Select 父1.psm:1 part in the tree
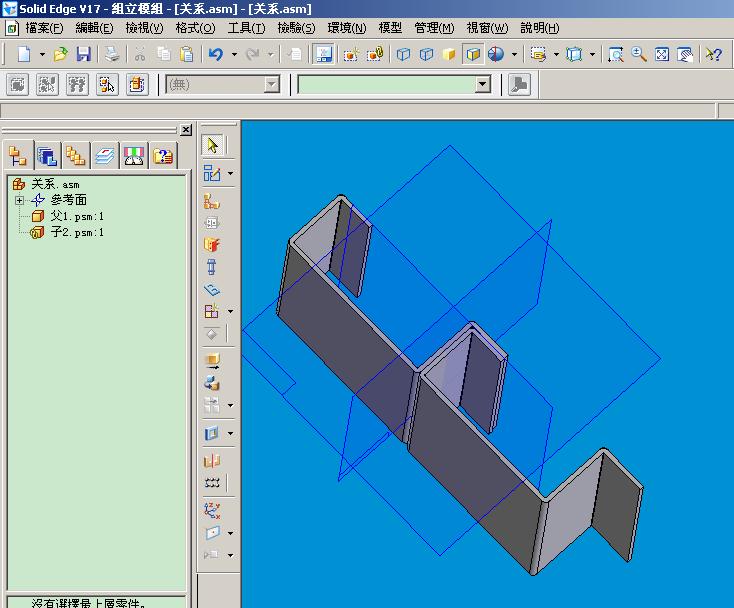Image resolution: width=734 pixels, height=608 pixels. pos(77,216)
